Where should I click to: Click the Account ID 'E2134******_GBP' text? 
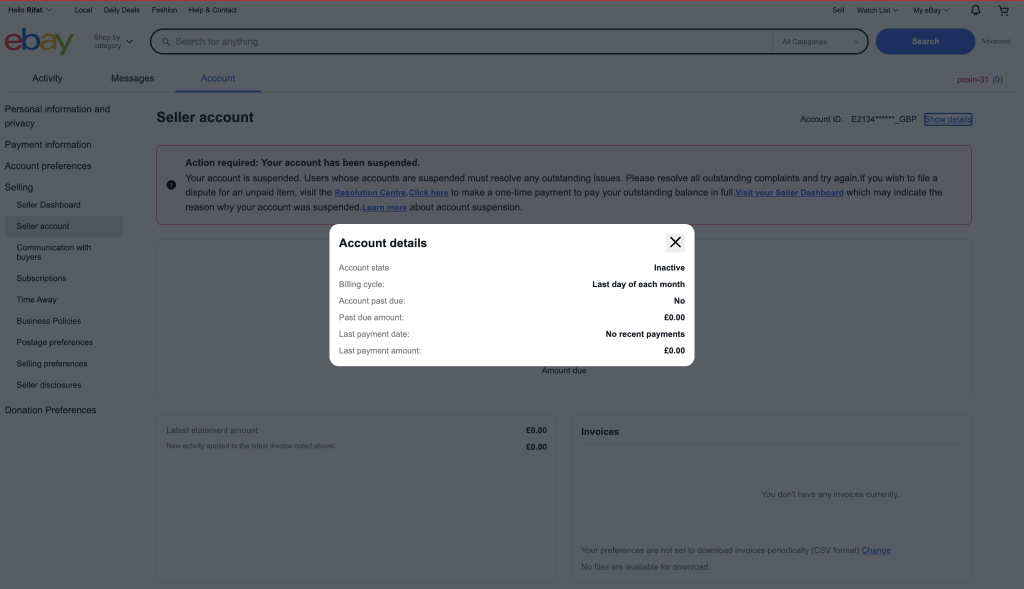pyautogui.click(x=884, y=119)
